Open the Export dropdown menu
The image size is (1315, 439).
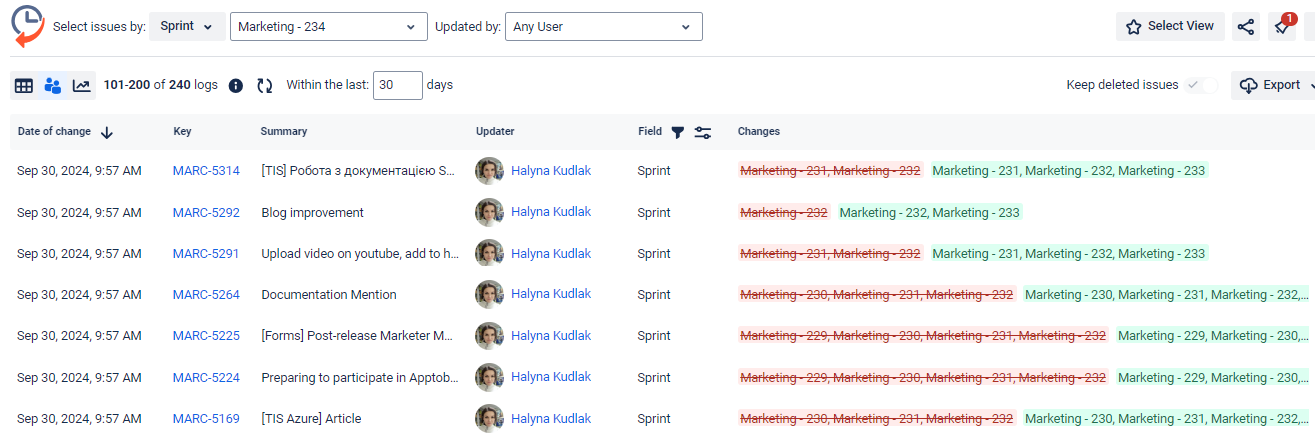(x=1274, y=85)
